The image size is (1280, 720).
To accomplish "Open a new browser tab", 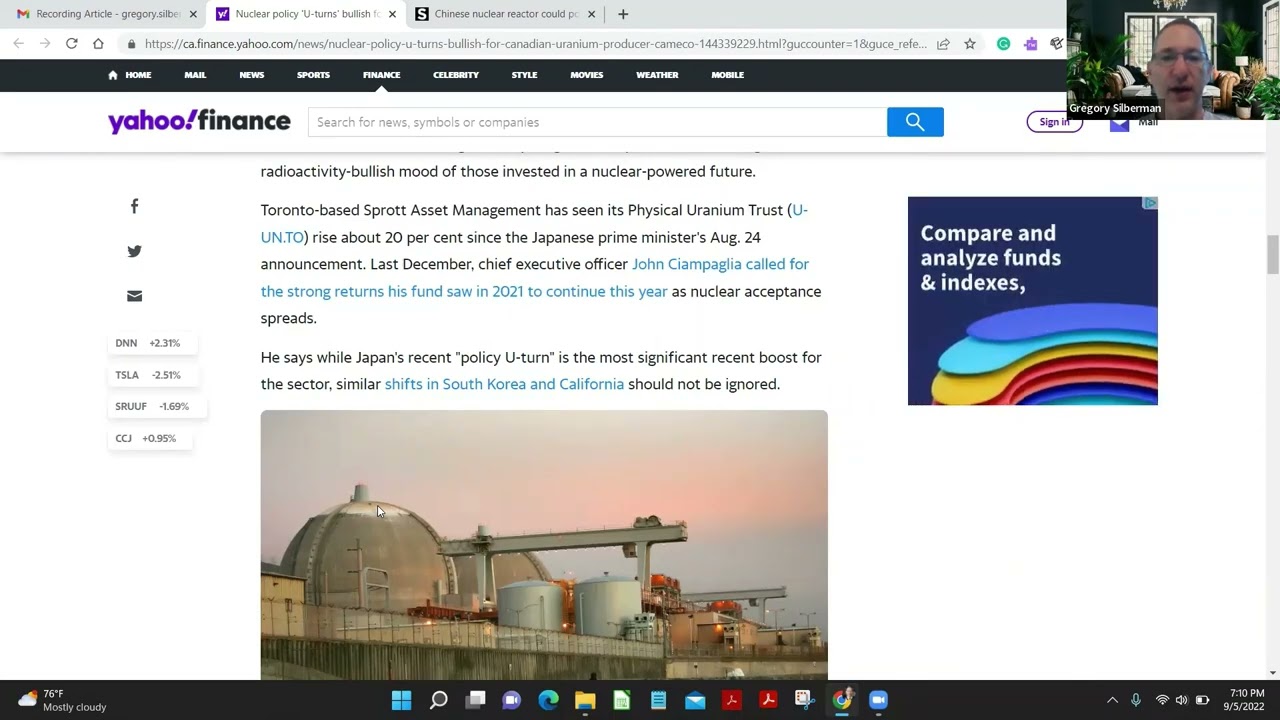I will click(x=623, y=14).
